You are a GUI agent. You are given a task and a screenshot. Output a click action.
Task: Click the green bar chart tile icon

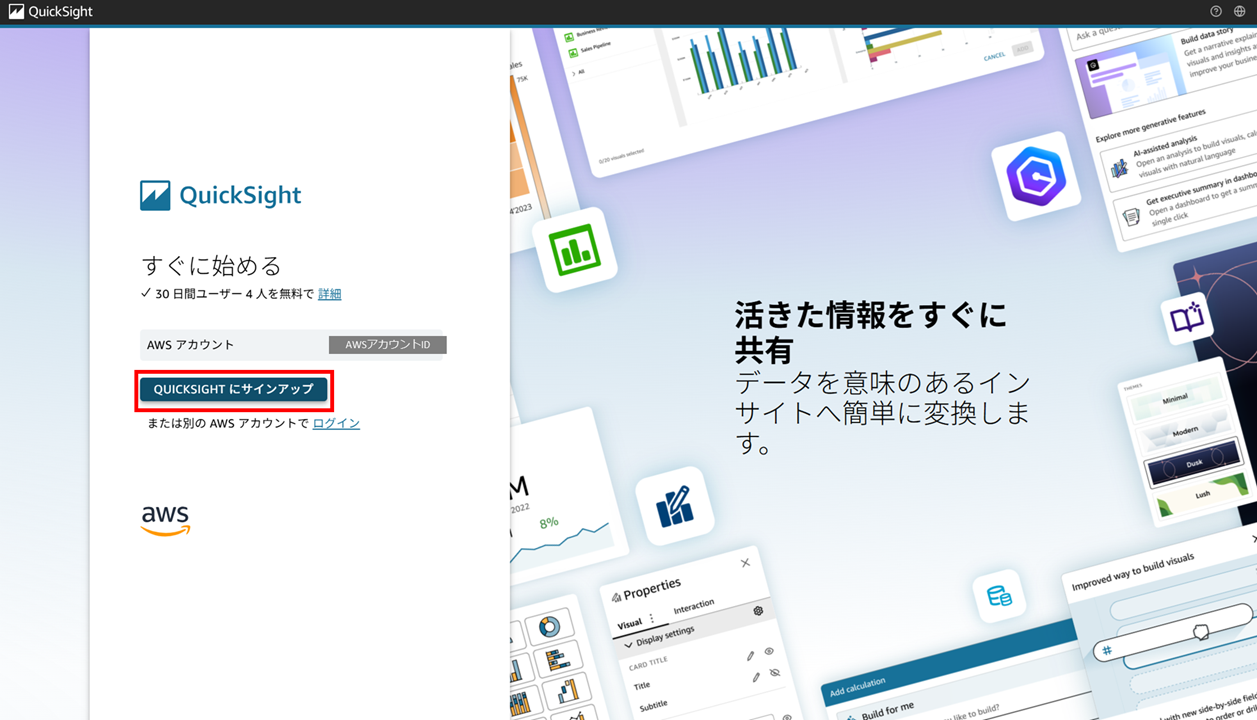coord(575,250)
